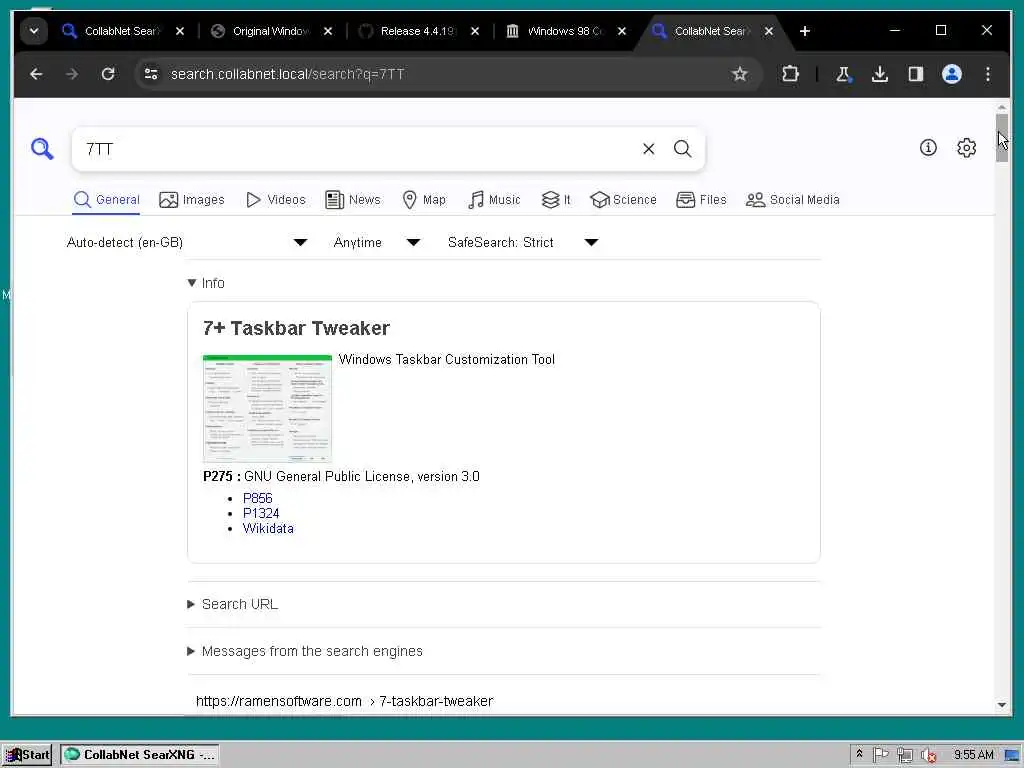Image resolution: width=1024 pixels, height=768 pixels.
Task: Select the News search category
Action: coord(353,200)
